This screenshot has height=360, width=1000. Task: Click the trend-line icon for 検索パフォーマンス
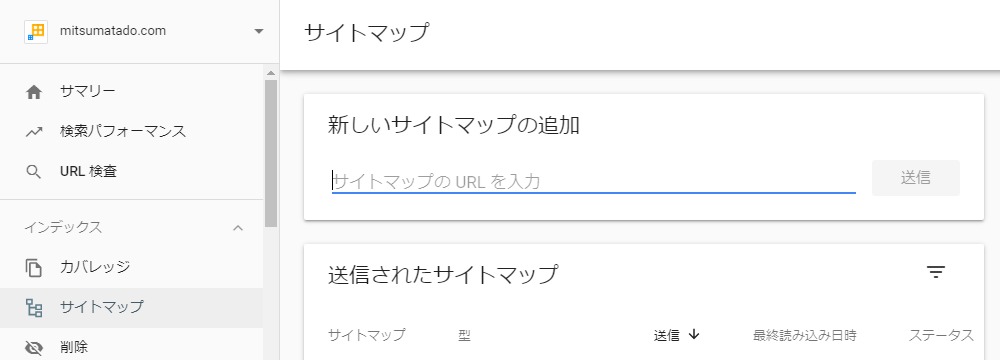(34, 132)
